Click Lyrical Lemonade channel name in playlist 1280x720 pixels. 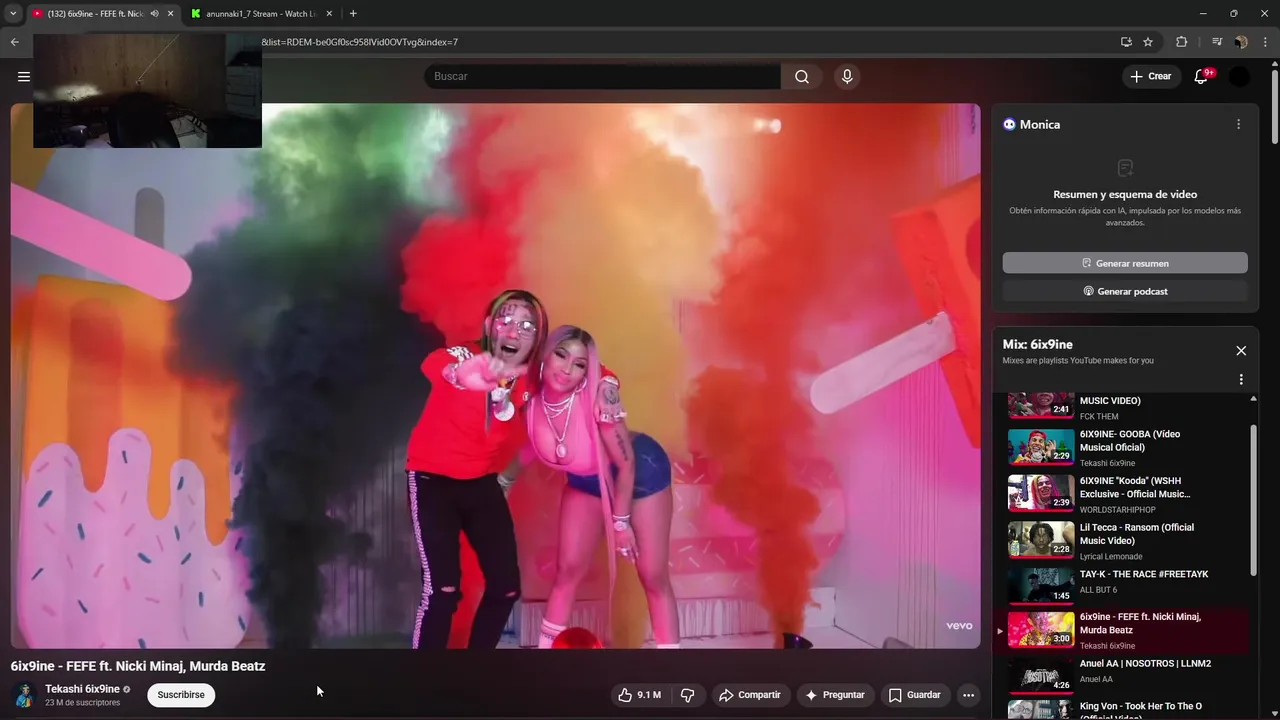[x=1111, y=557]
